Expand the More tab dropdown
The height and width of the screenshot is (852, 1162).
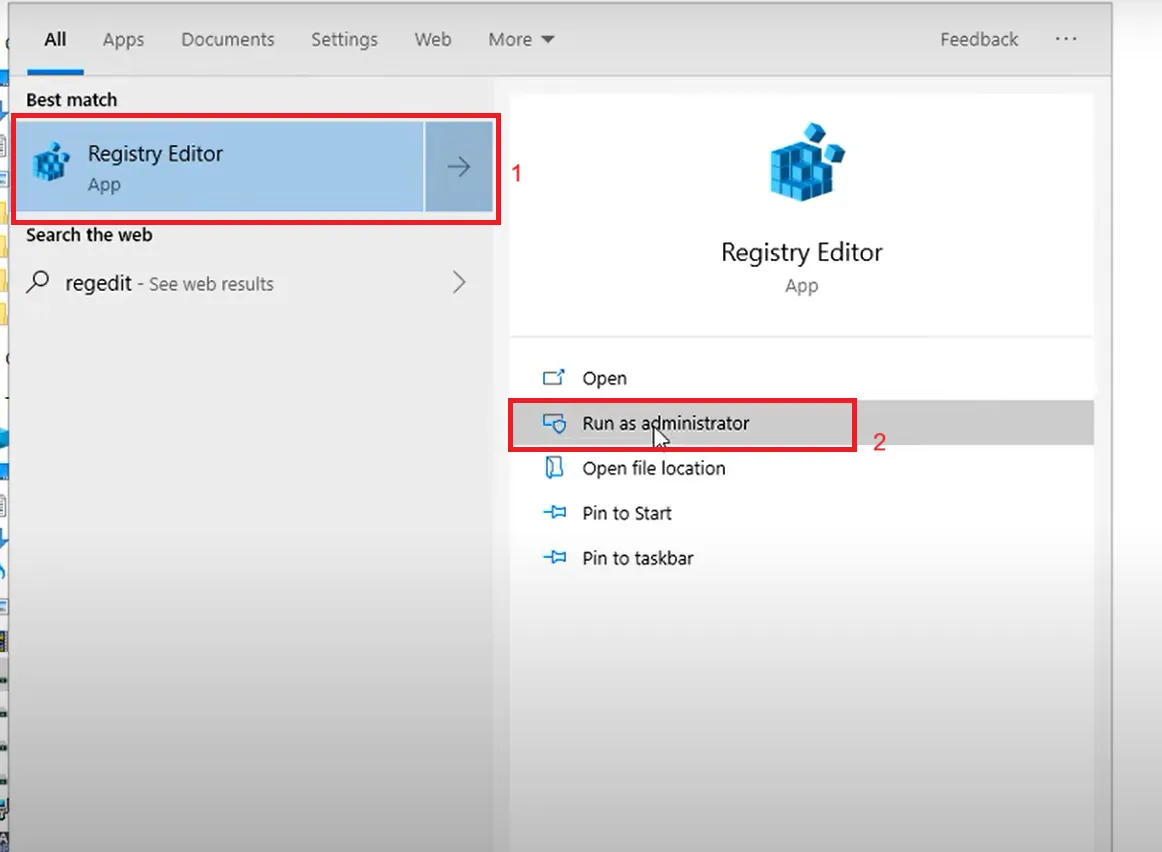[x=519, y=39]
